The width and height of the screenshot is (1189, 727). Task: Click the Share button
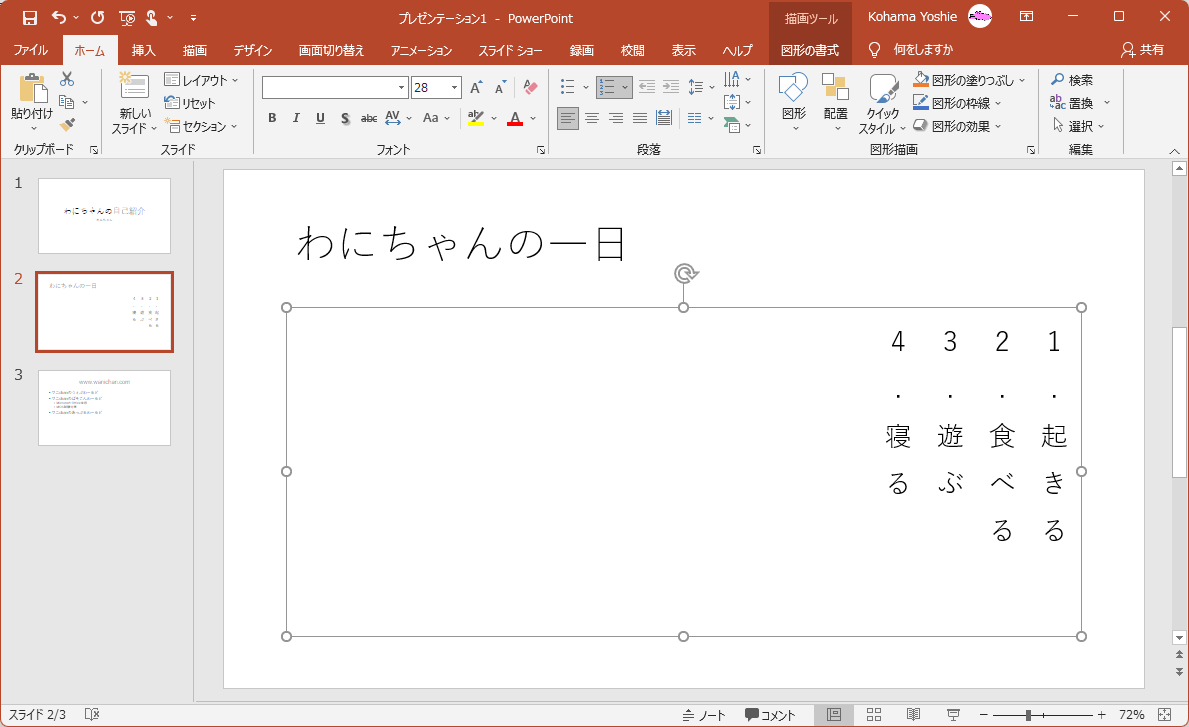tap(1142, 49)
